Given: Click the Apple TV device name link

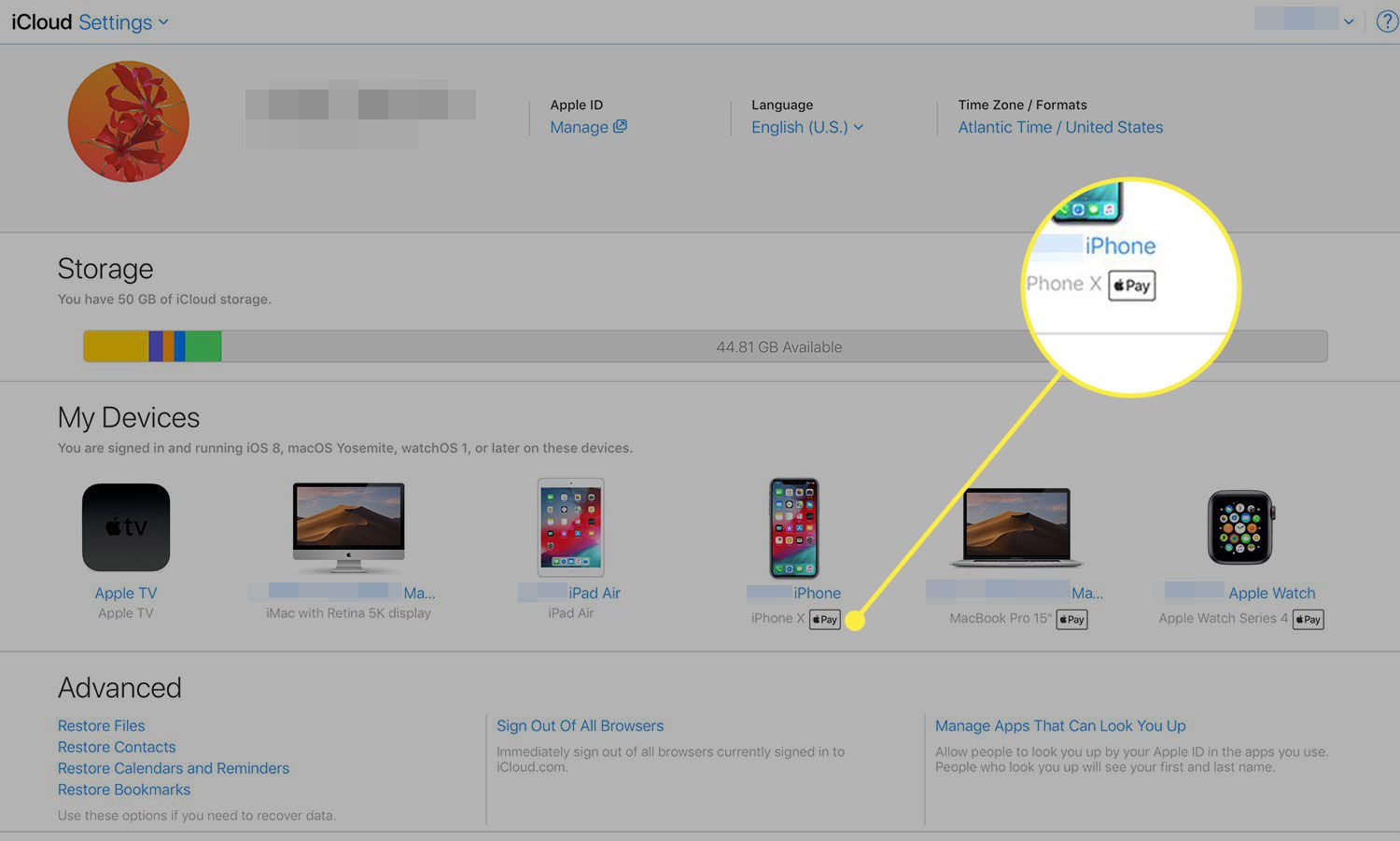Looking at the screenshot, I should click(x=126, y=593).
